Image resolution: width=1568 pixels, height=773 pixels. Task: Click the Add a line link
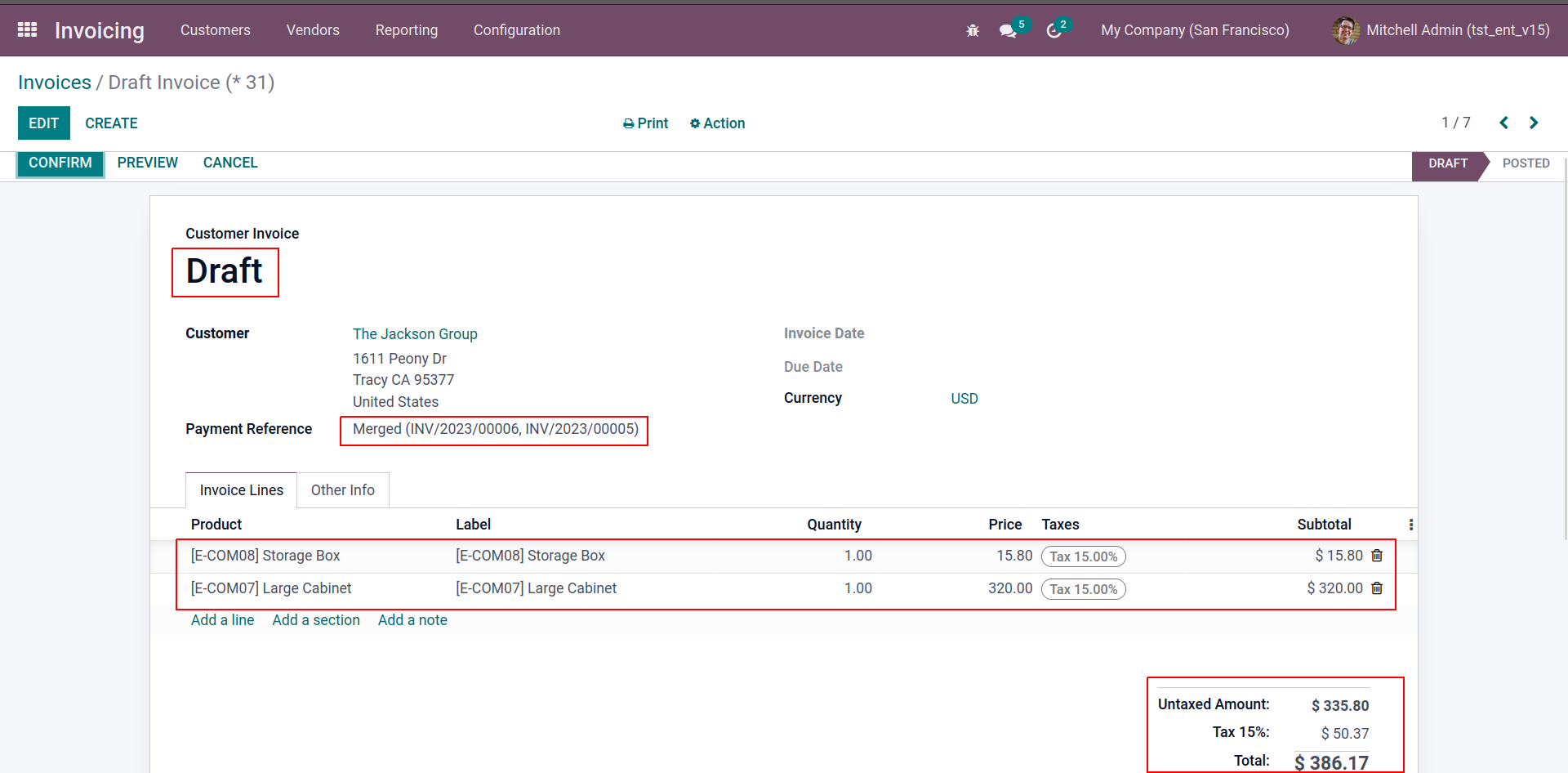pos(222,620)
